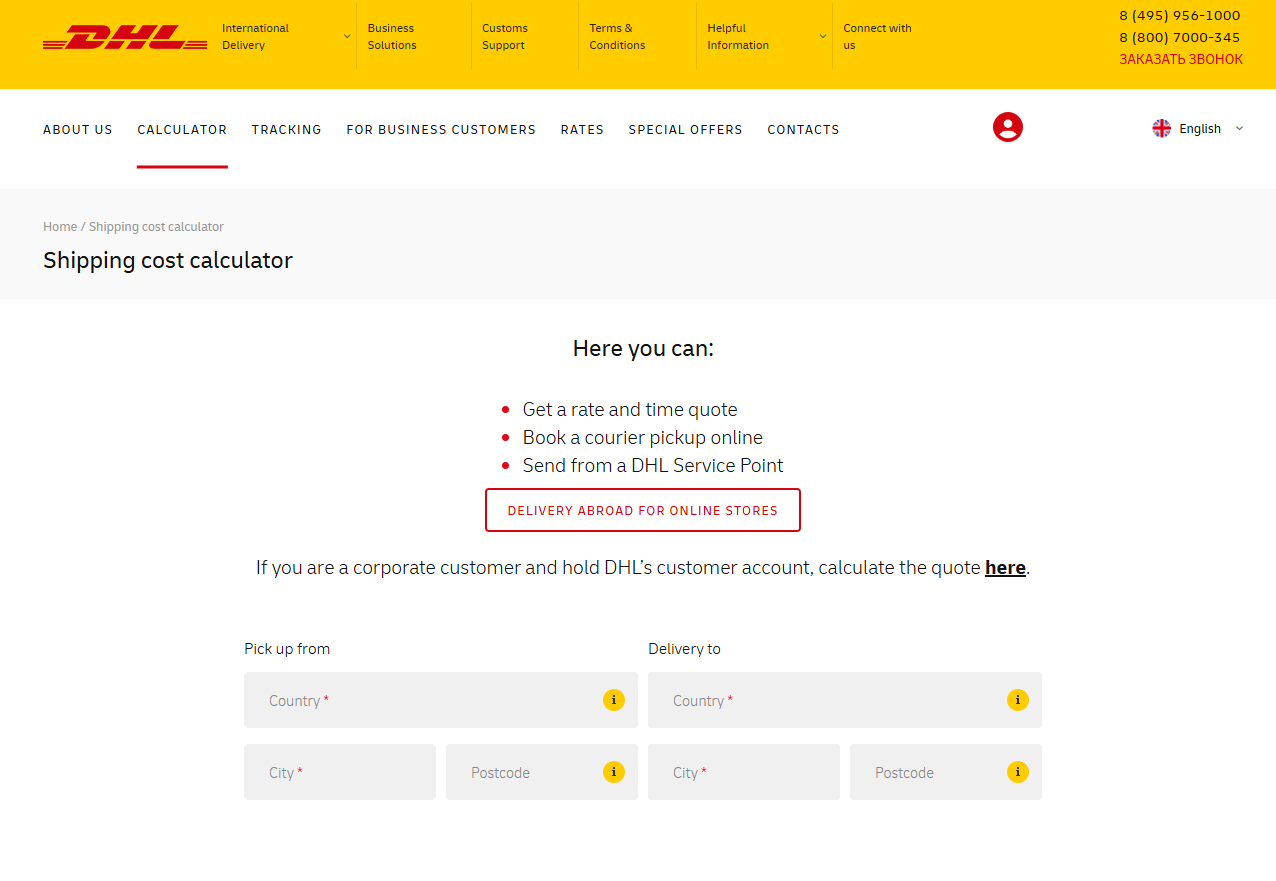
Task: Click the 'Delivery to' label
Action: 684,649
